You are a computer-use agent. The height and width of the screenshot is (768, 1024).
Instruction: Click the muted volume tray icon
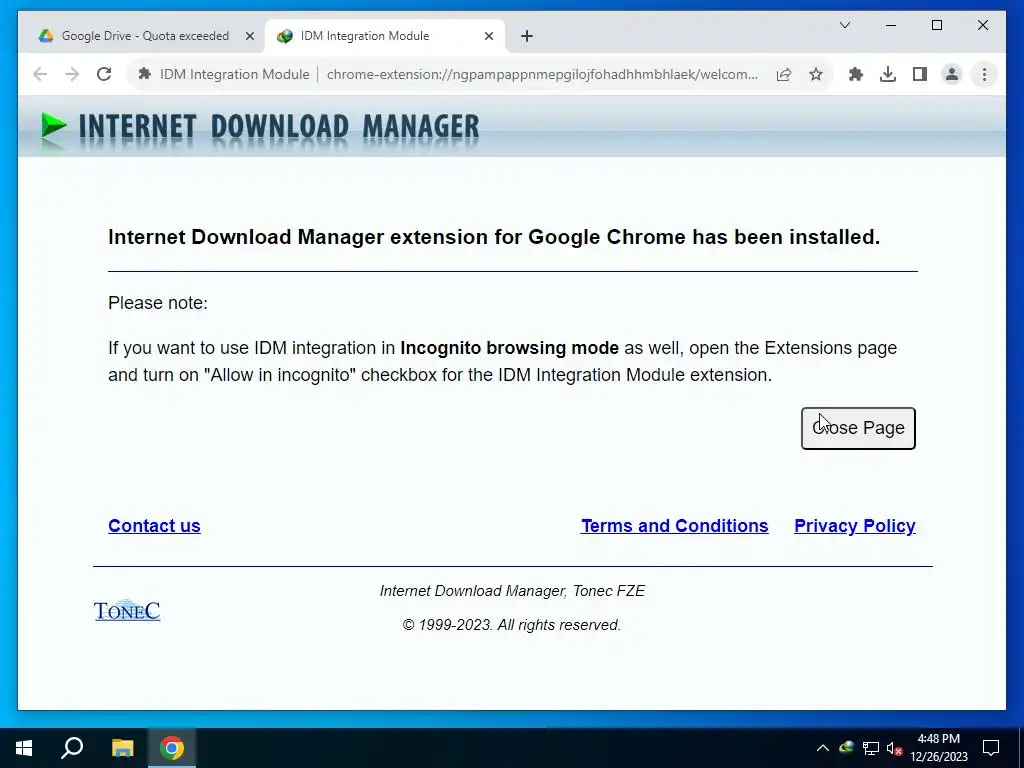click(894, 748)
